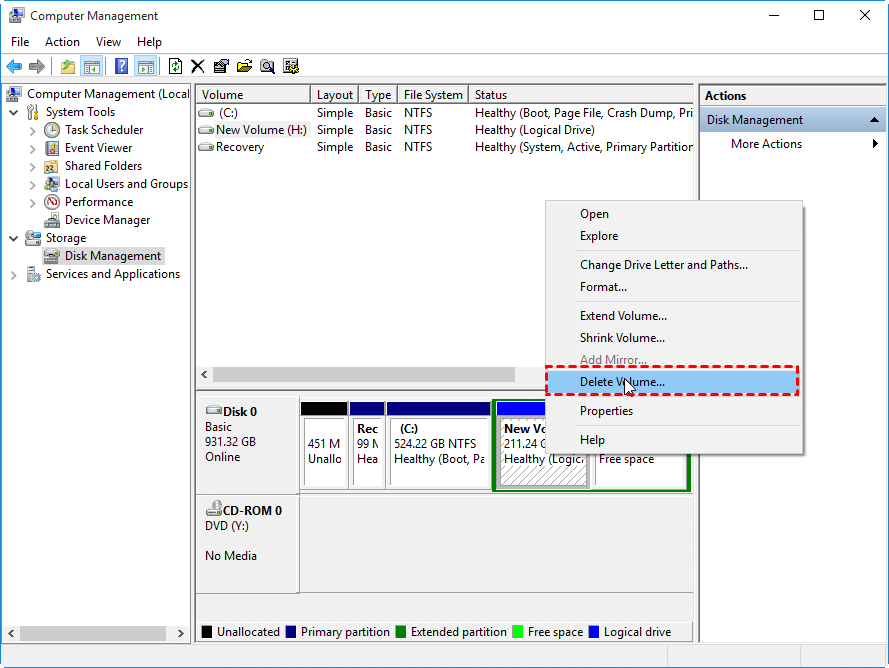The height and width of the screenshot is (668, 889).
Task: Expand the Shared Folders node
Action: (32, 167)
